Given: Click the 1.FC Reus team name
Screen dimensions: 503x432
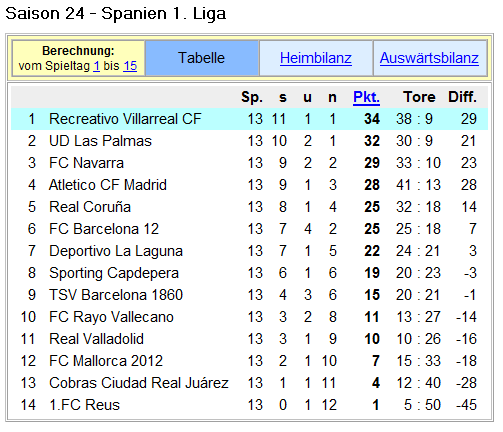Looking at the screenshot, I should (x=84, y=405).
